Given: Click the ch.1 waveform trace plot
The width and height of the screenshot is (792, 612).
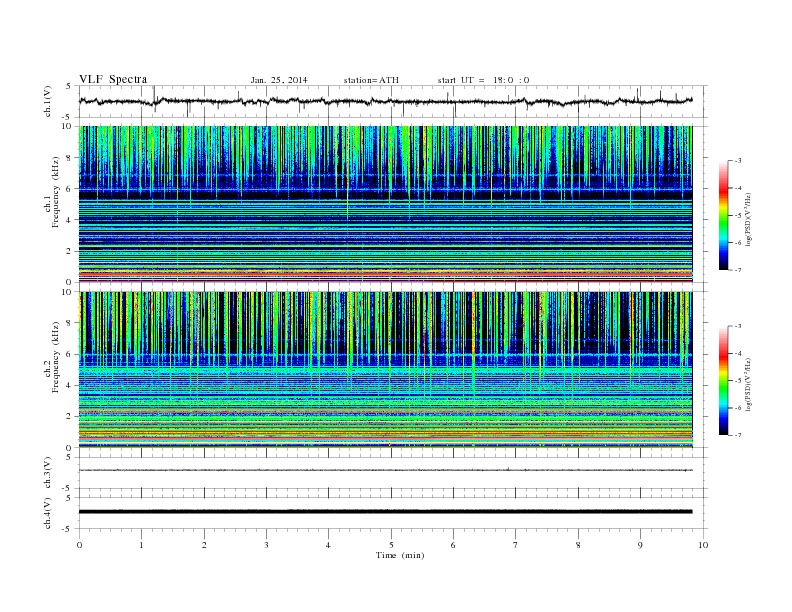Looking at the screenshot, I should pyautogui.click(x=393, y=101).
